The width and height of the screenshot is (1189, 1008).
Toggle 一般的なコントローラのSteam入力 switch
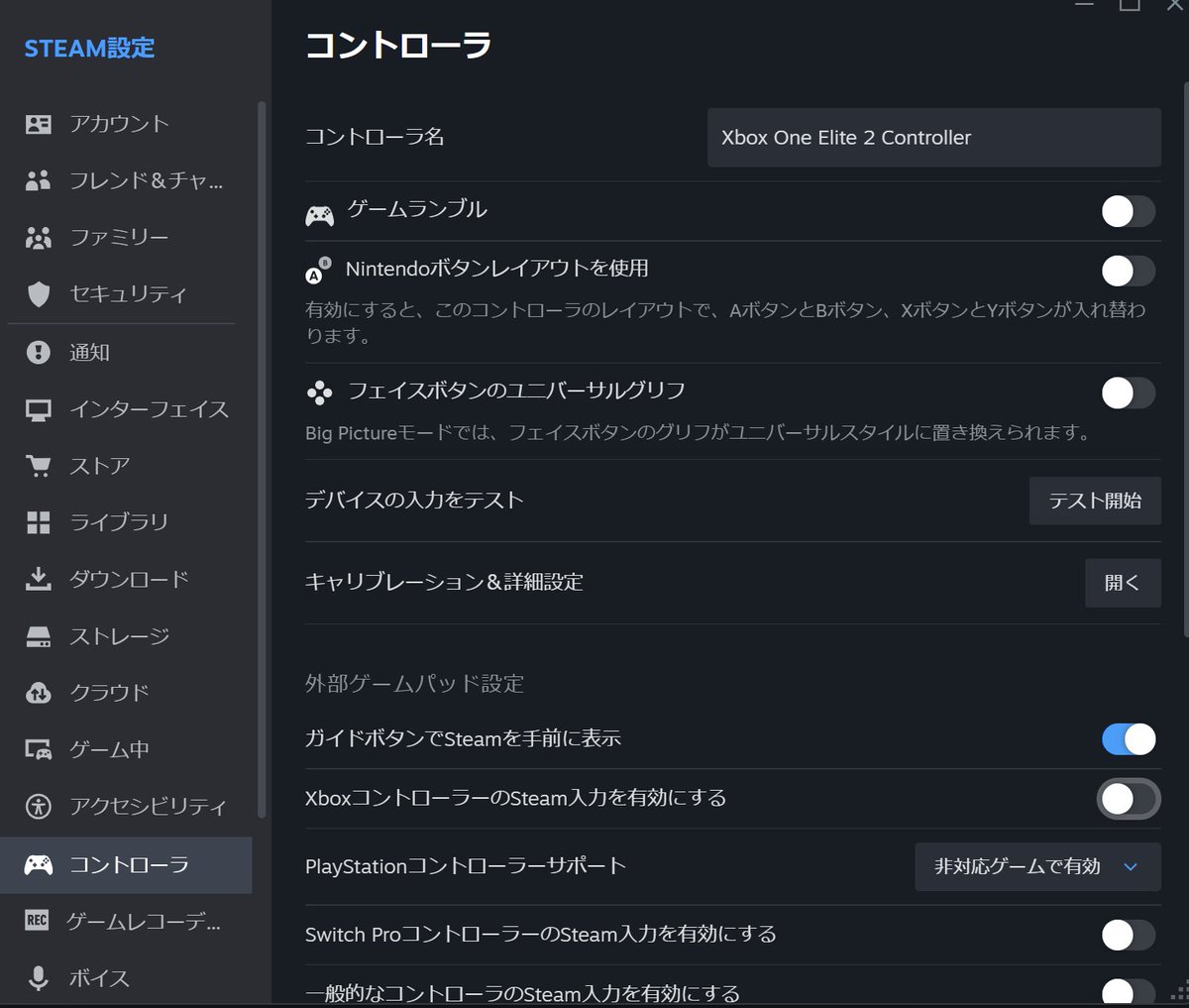(x=1128, y=992)
